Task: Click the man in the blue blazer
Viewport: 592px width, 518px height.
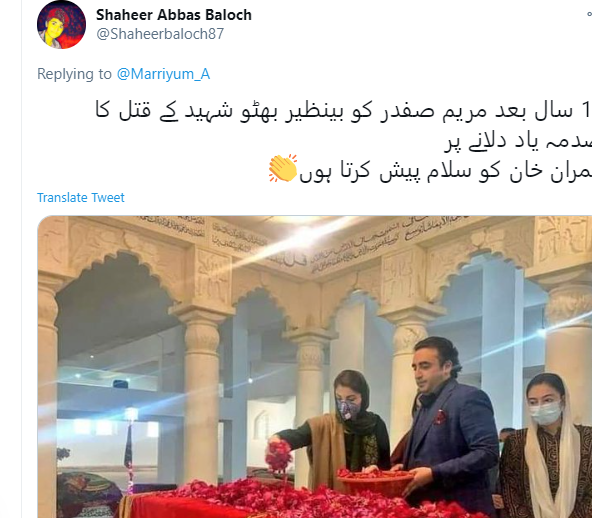Action: 449,427
